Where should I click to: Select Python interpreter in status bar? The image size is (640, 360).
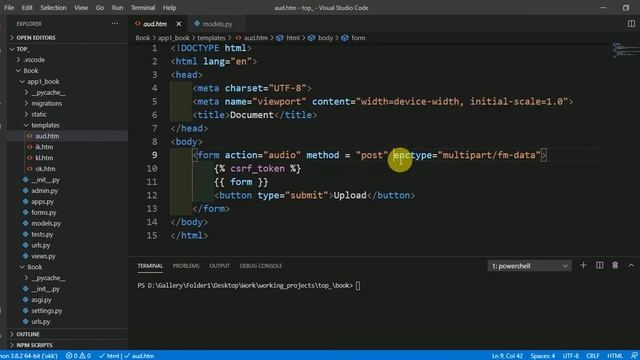tap(29, 356)
